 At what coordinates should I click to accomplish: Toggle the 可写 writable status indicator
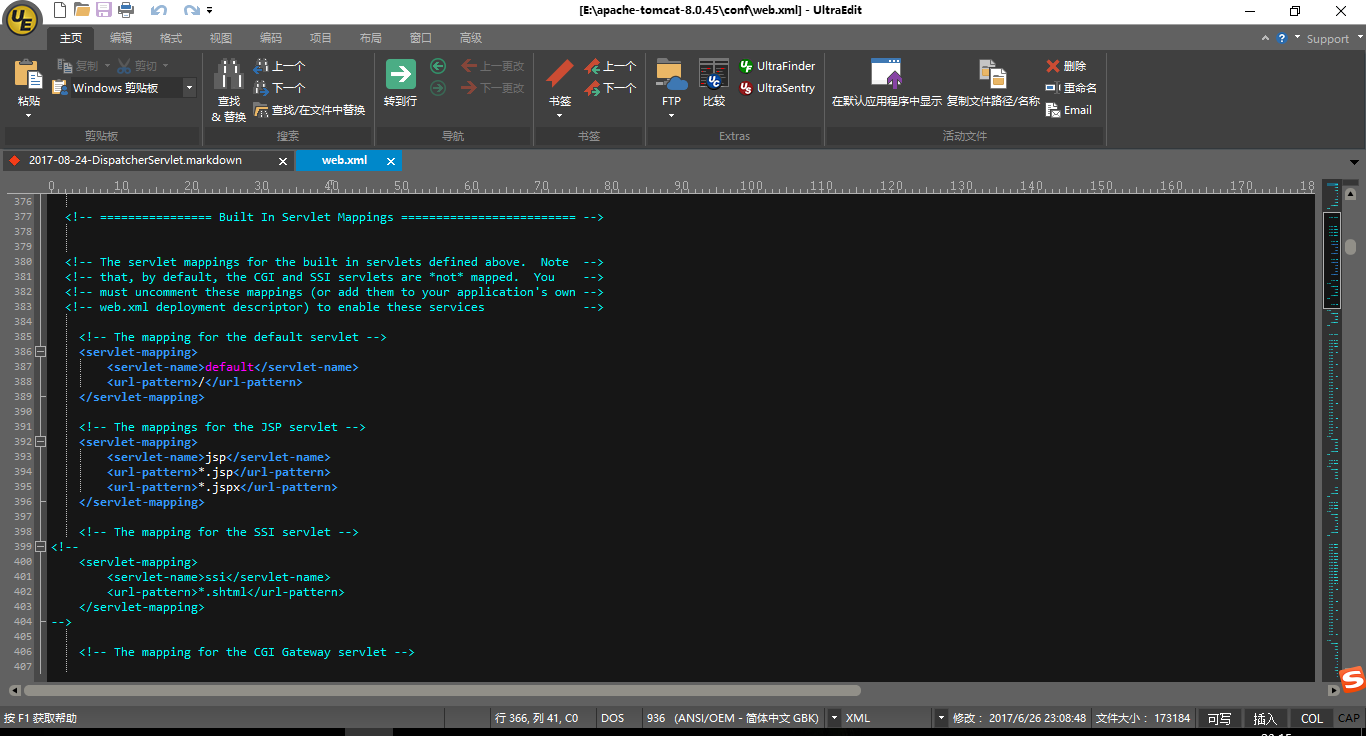1219,718
